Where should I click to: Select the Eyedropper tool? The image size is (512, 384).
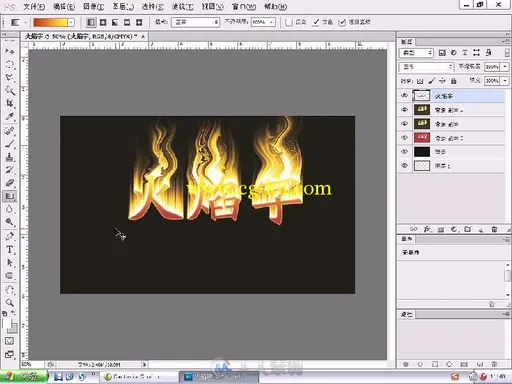coord(10,117)
